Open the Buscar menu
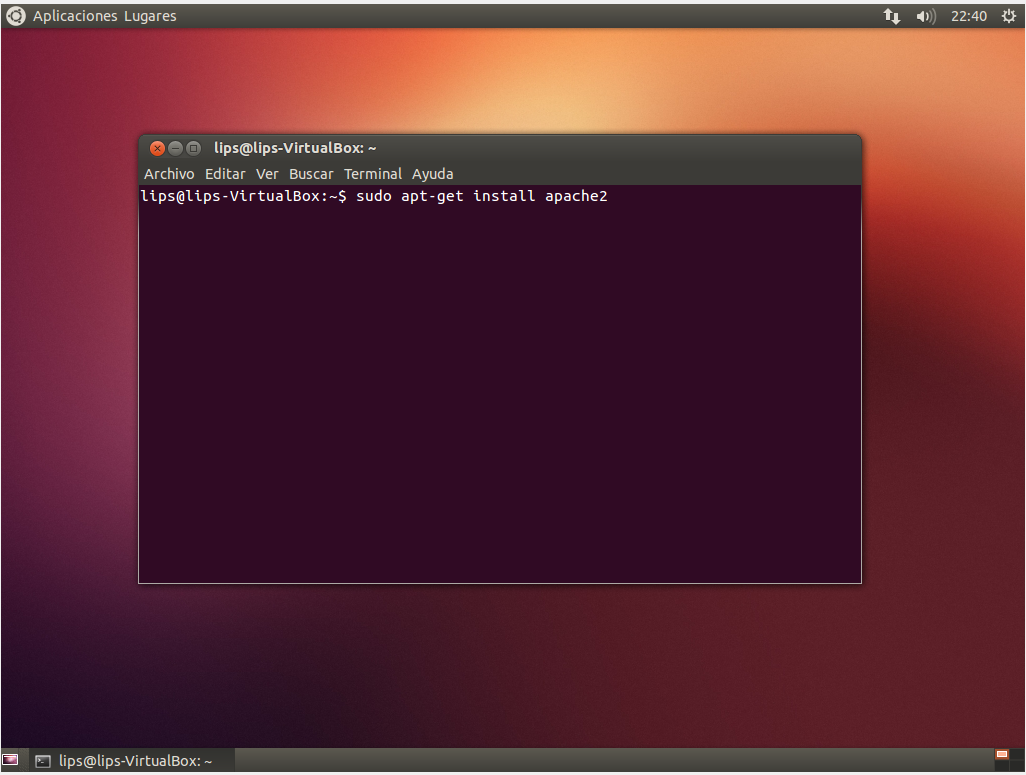This screenshot has width=1026, height=775. pos(311,174)
